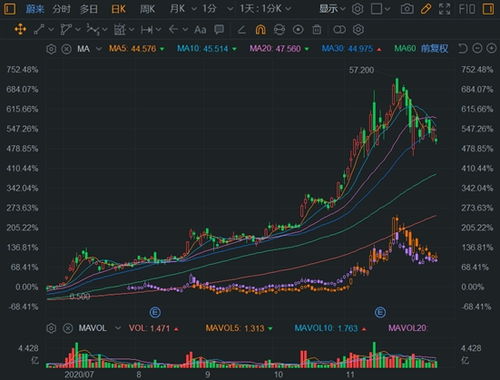
Task: Expand trend line tool options arrow
Action: 51,30
